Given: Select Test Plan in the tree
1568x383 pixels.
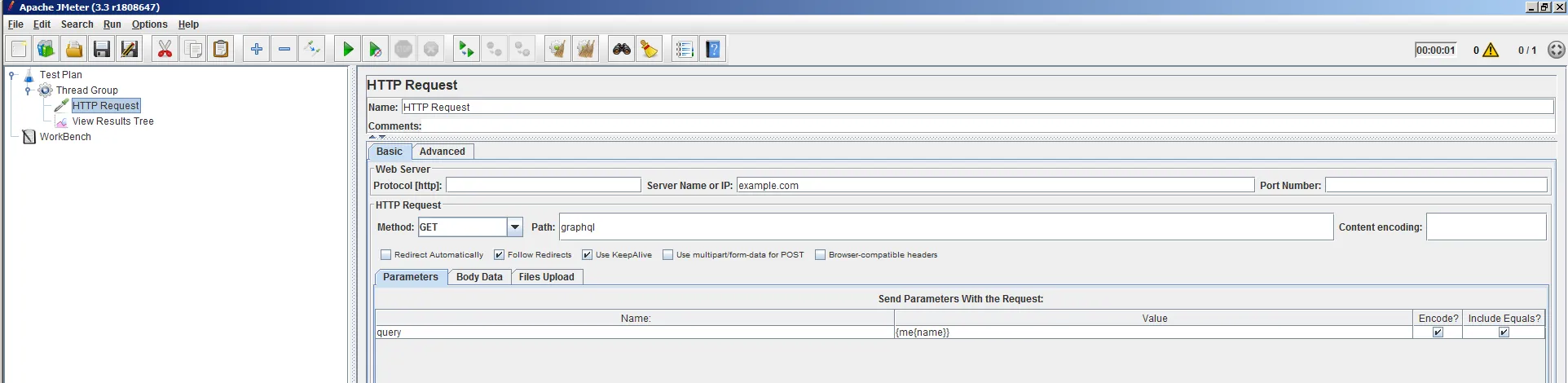Looking at the screenshot, I should 61,74.
